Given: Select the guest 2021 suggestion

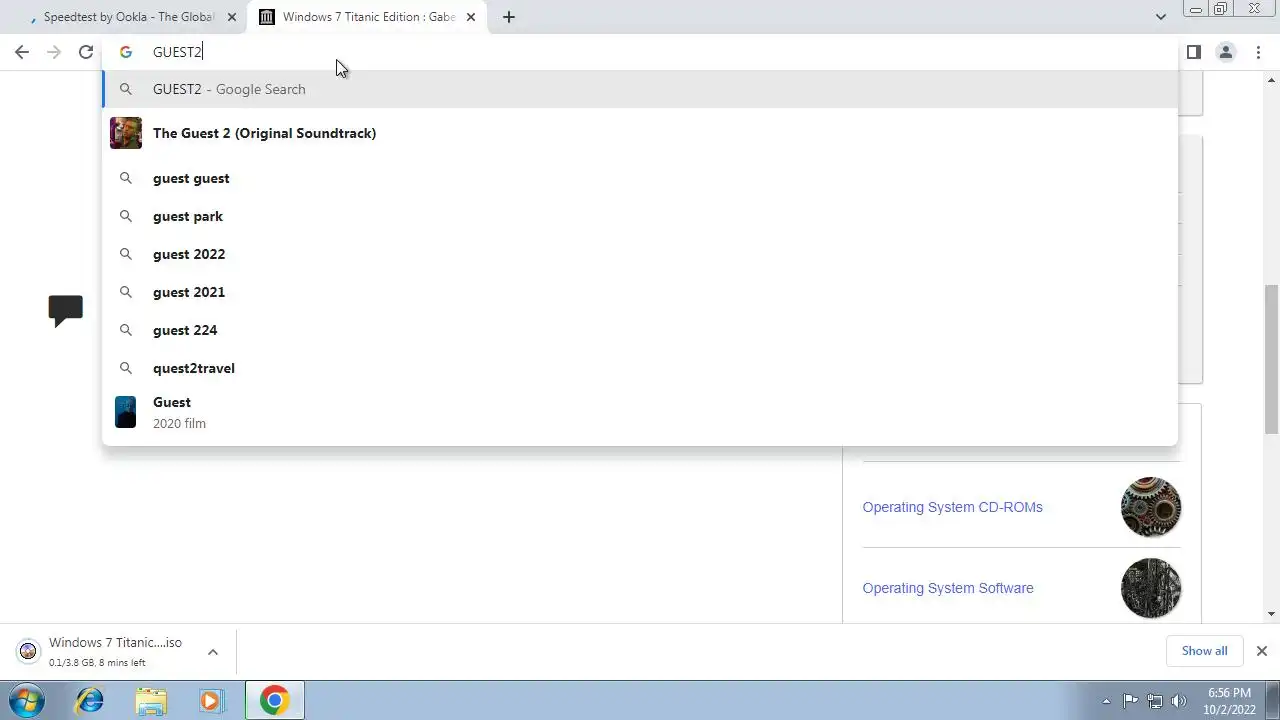Looking at the screenshot, I should pyautogui.click(x=640, y=292).
